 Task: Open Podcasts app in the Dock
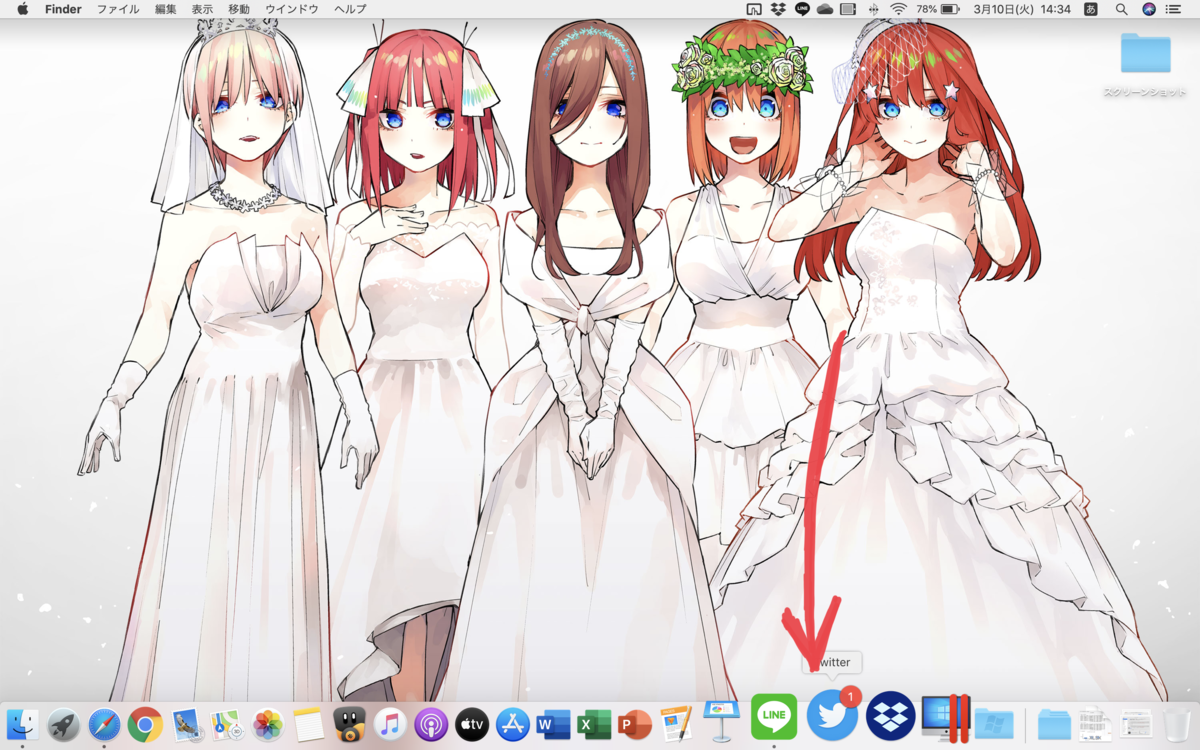click(x=431, y=724)
